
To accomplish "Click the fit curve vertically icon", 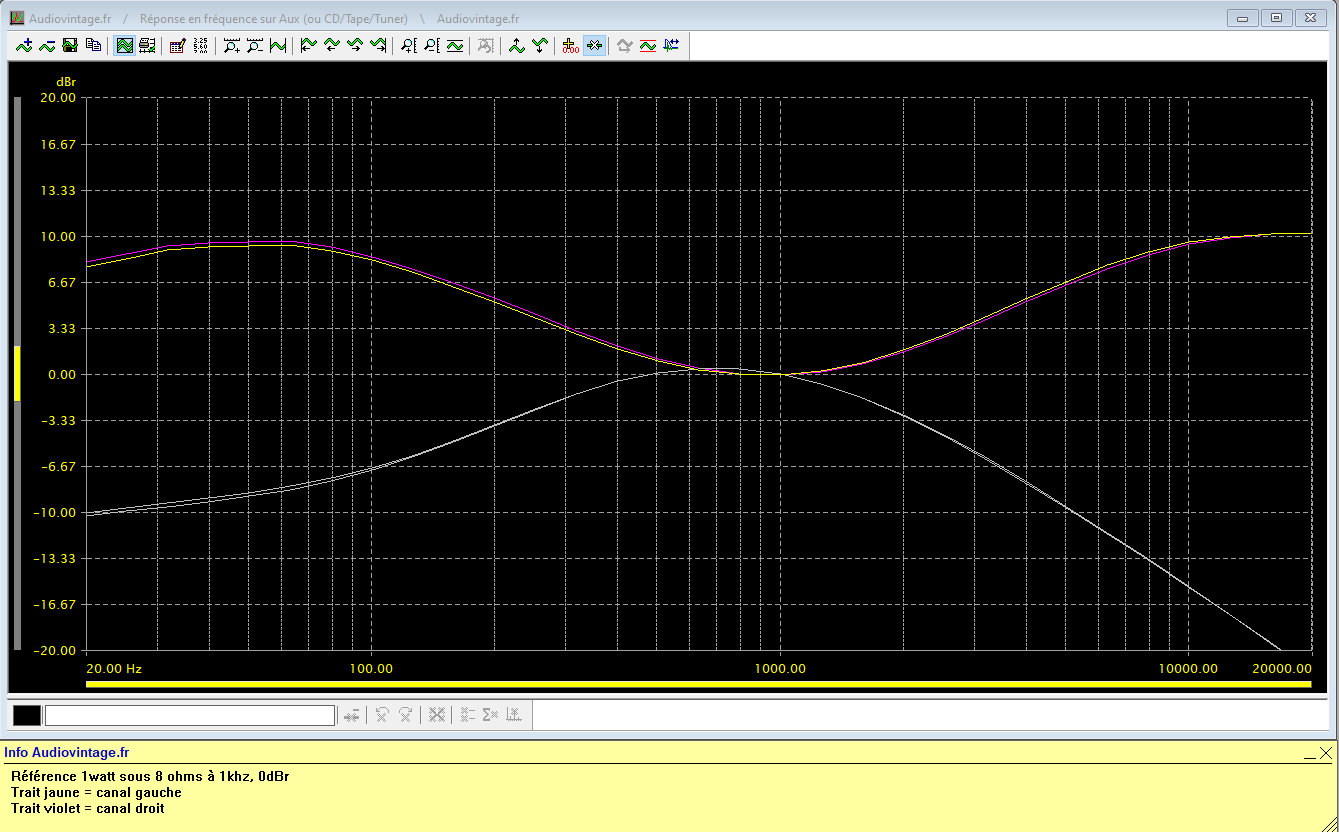I will click(455, 45).
